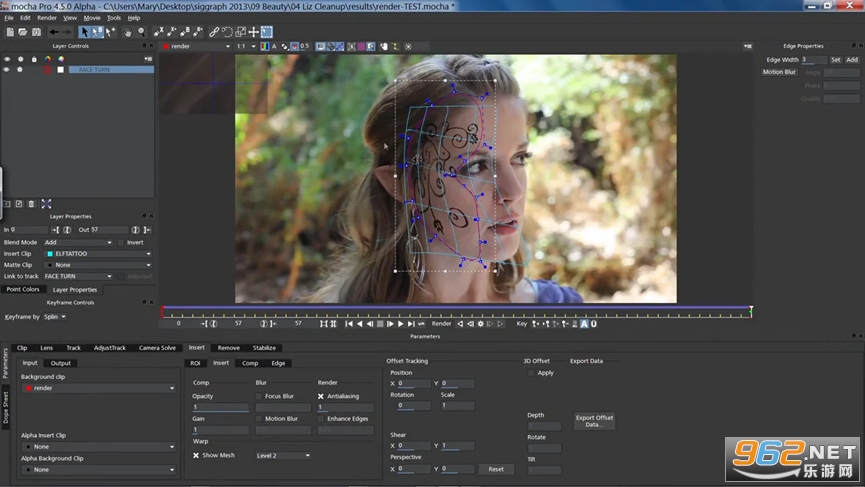Click the Edge Width Set button
Image resolution: width=865 pixels, height=487 pixels.
[x=836, y=60]
